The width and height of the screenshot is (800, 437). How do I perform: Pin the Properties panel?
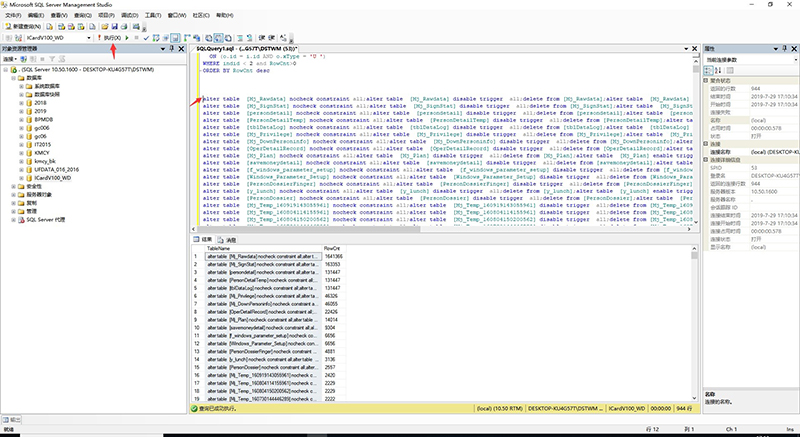coord(785,49)
